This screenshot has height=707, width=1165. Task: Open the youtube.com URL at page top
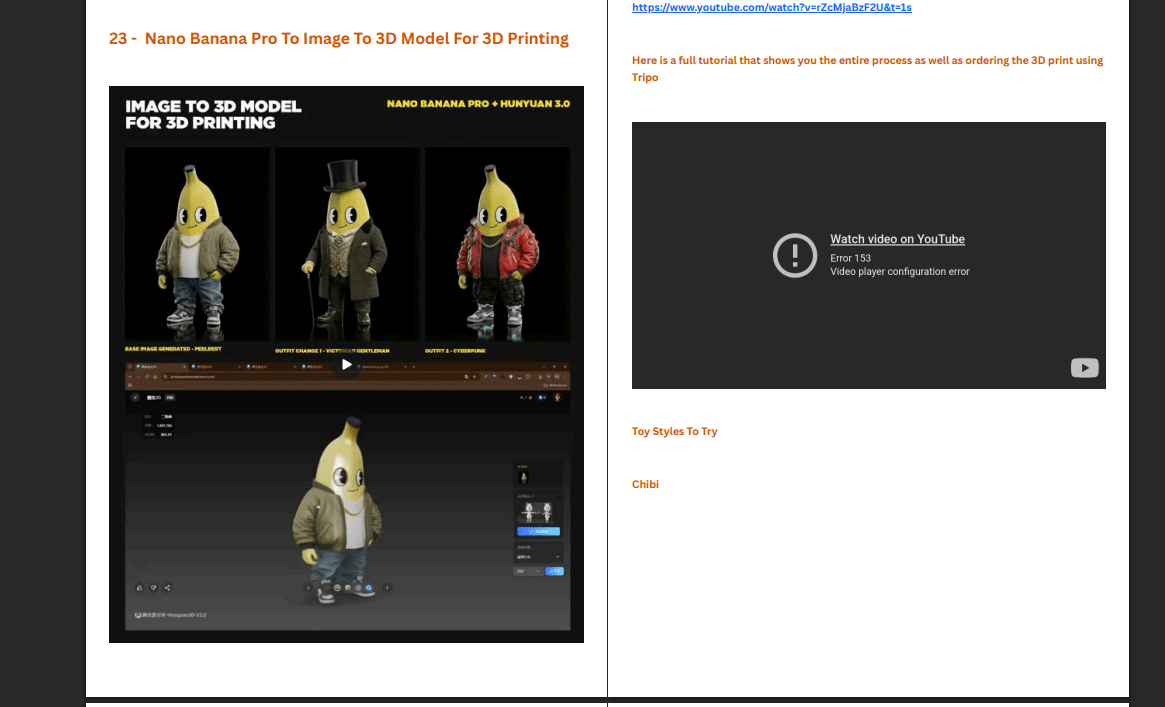771,7
